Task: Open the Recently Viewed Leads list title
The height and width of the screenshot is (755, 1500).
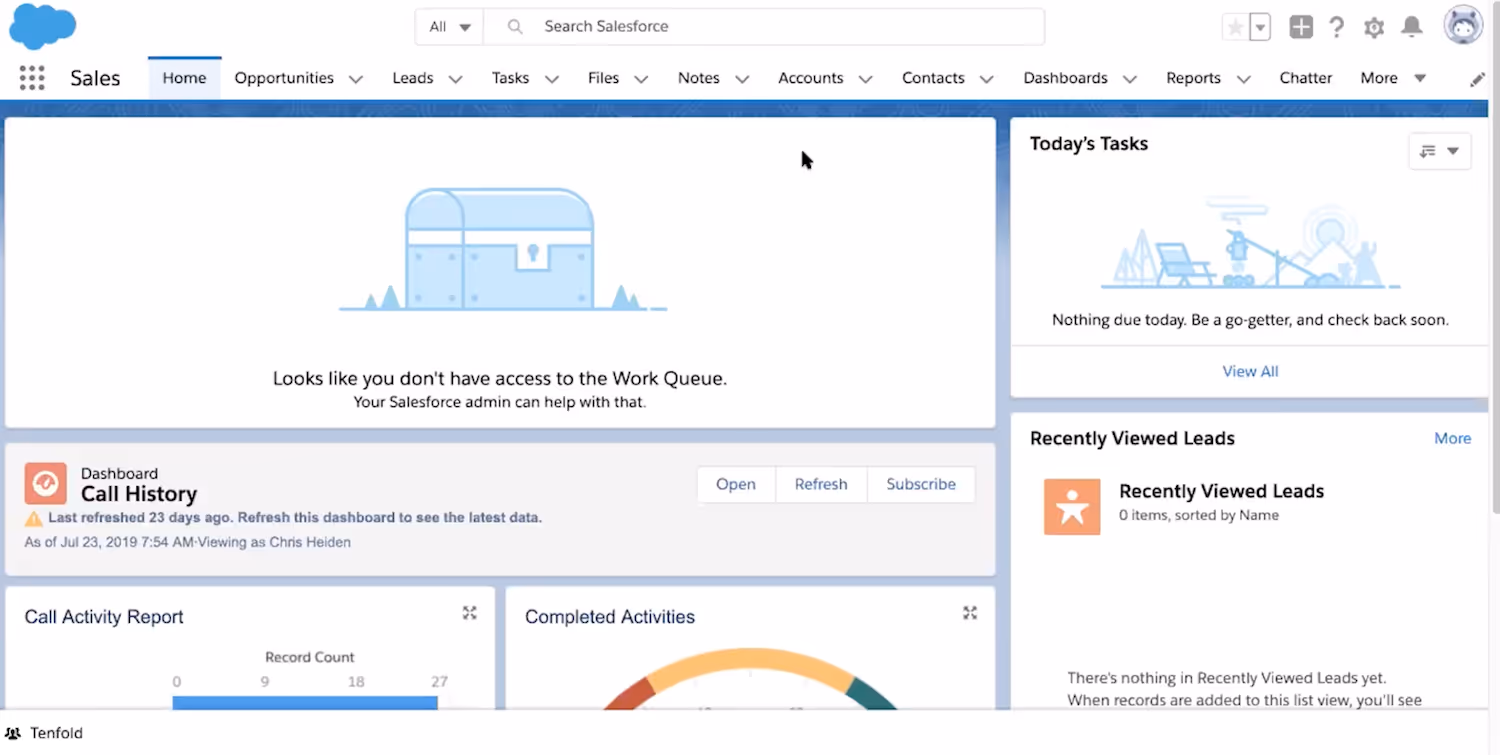Action: click(x=1221, y=491)
